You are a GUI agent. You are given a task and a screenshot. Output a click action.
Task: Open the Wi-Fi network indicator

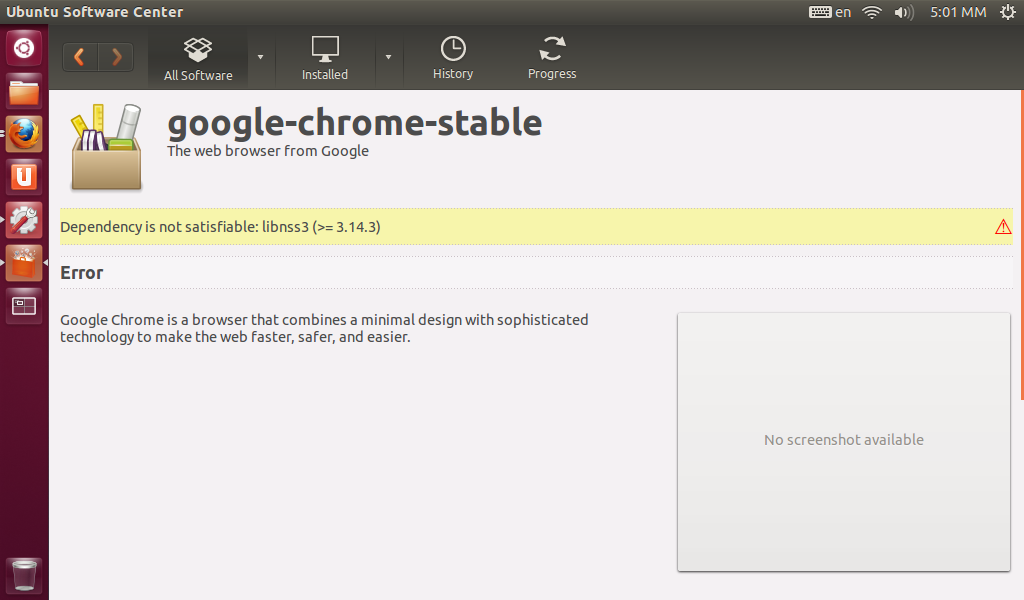(x=872, y=12)
